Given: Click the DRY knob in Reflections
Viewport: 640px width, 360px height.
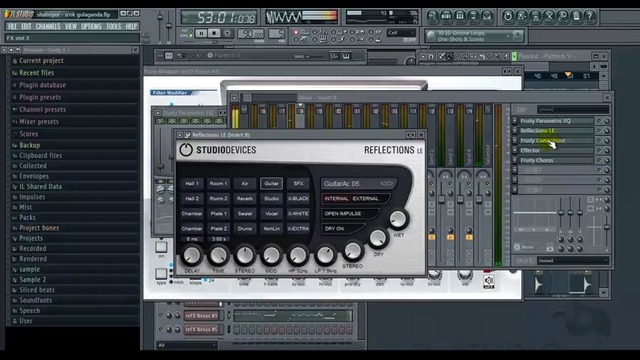Looking at the screenshot, I should point(378,238).
